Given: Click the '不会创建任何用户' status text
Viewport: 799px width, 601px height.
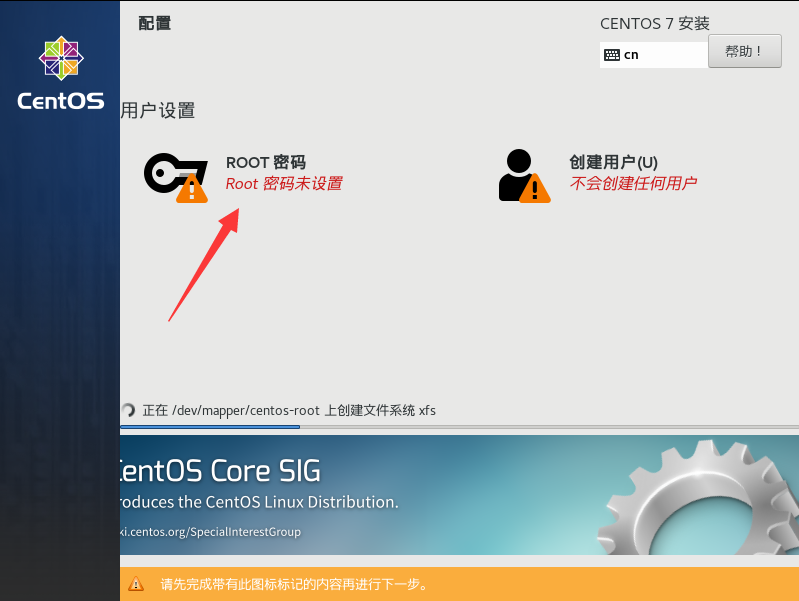Looking at the screenshot, I should coord(633,183).
